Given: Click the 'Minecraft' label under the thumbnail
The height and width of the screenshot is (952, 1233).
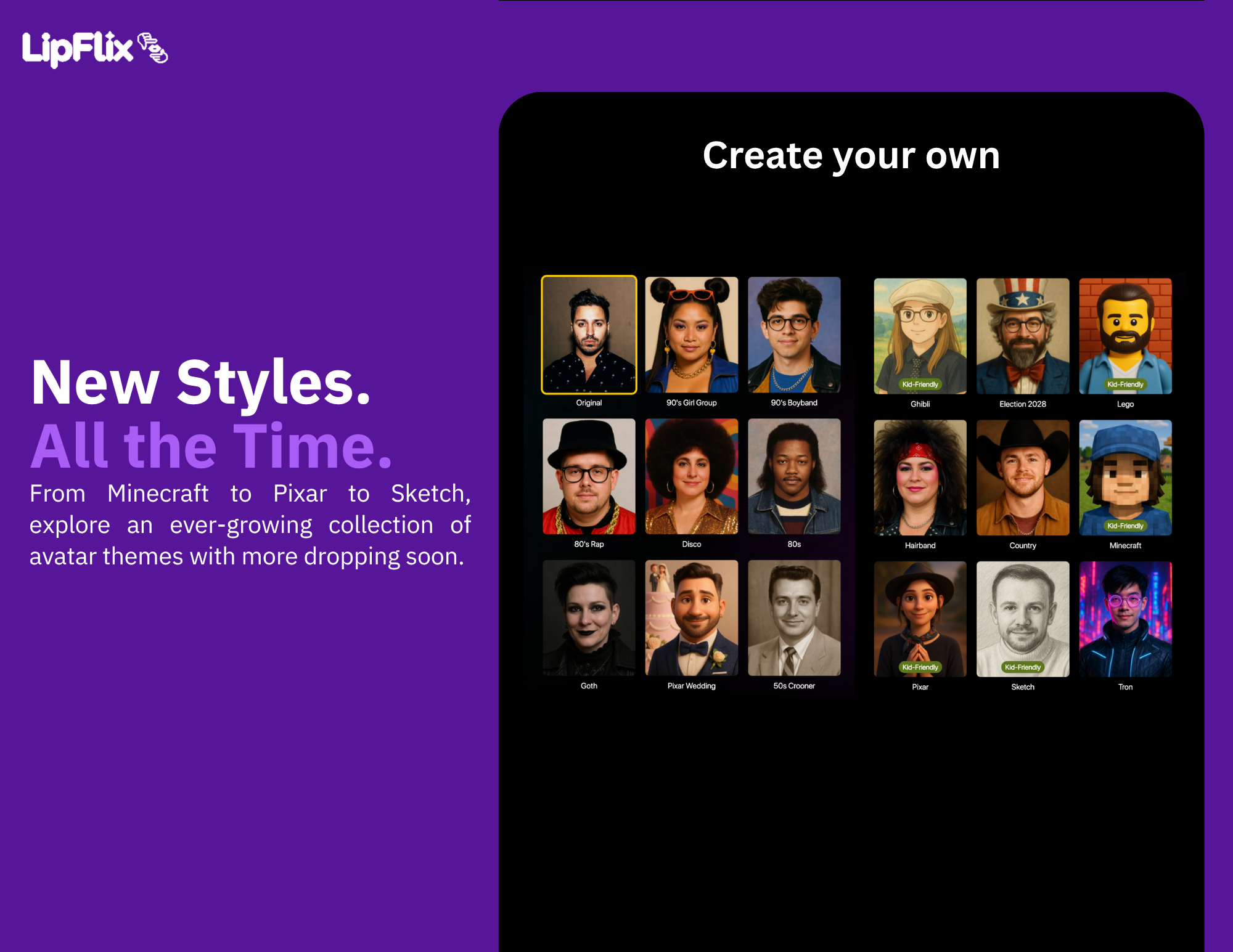Looking at the screenshot, I should coord(1125,546).
